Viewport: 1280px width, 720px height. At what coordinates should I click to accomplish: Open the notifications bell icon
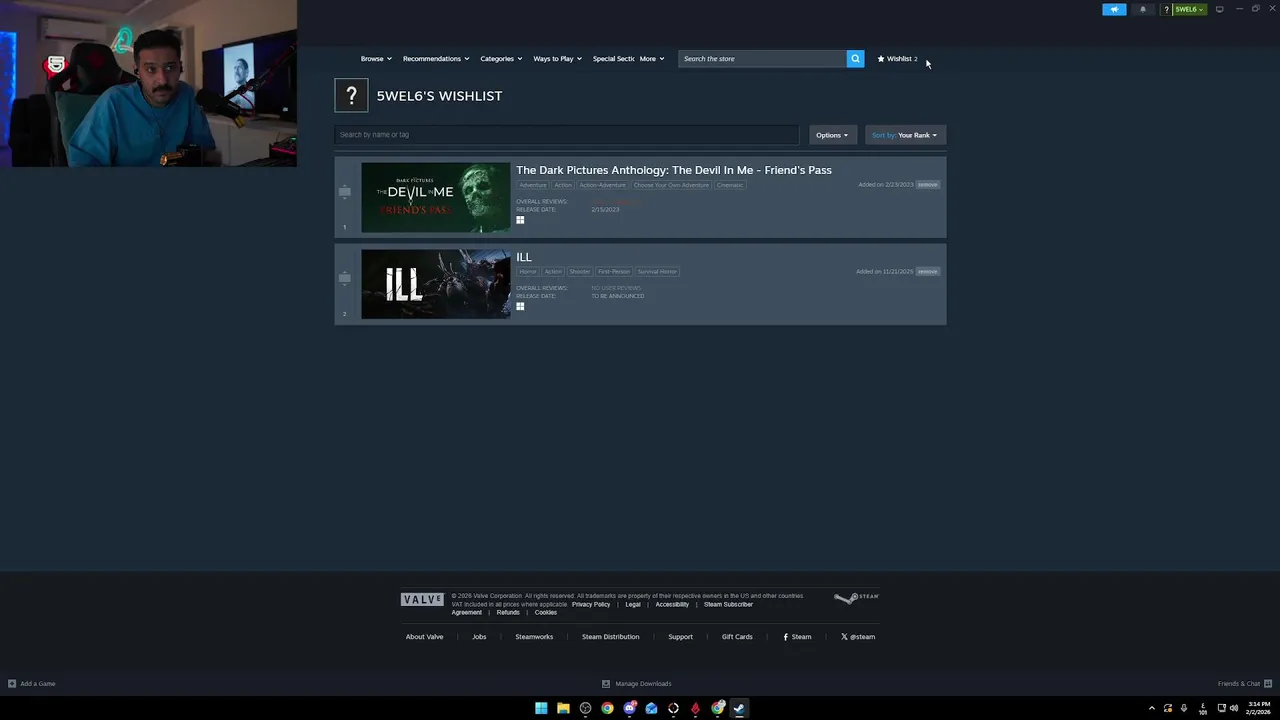pyautogui.click(x=1143, y=9)
